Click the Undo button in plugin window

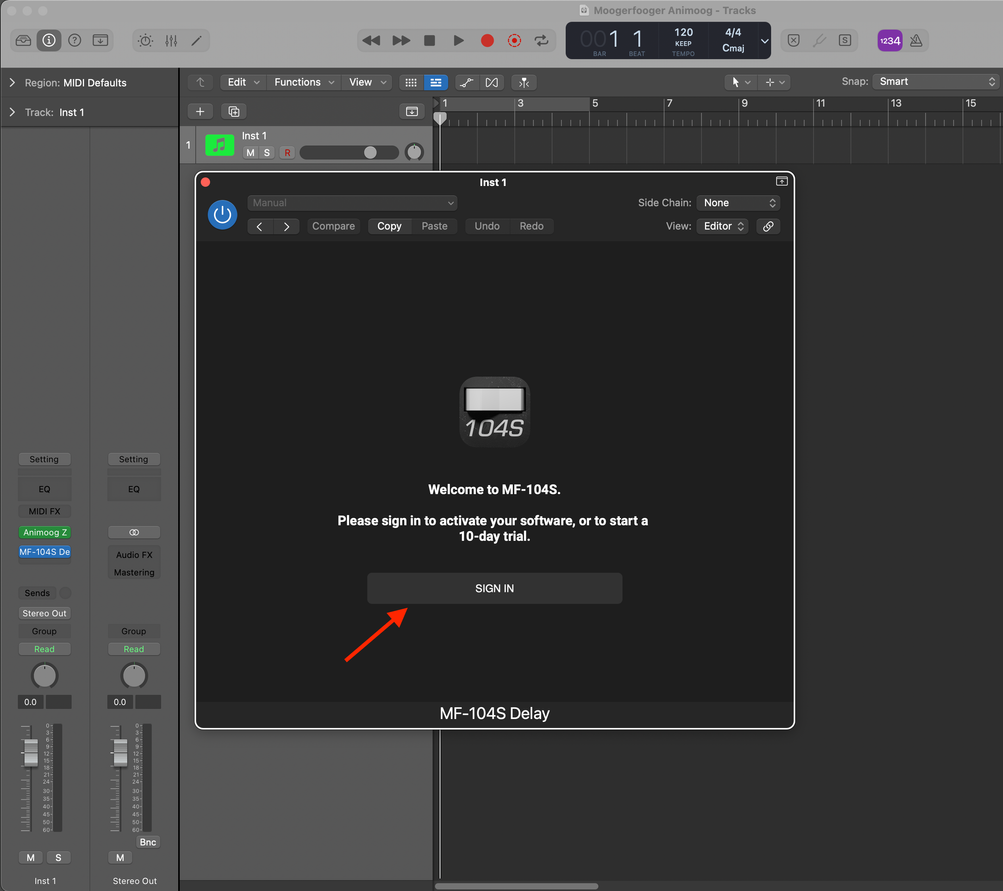pos(487,226)
